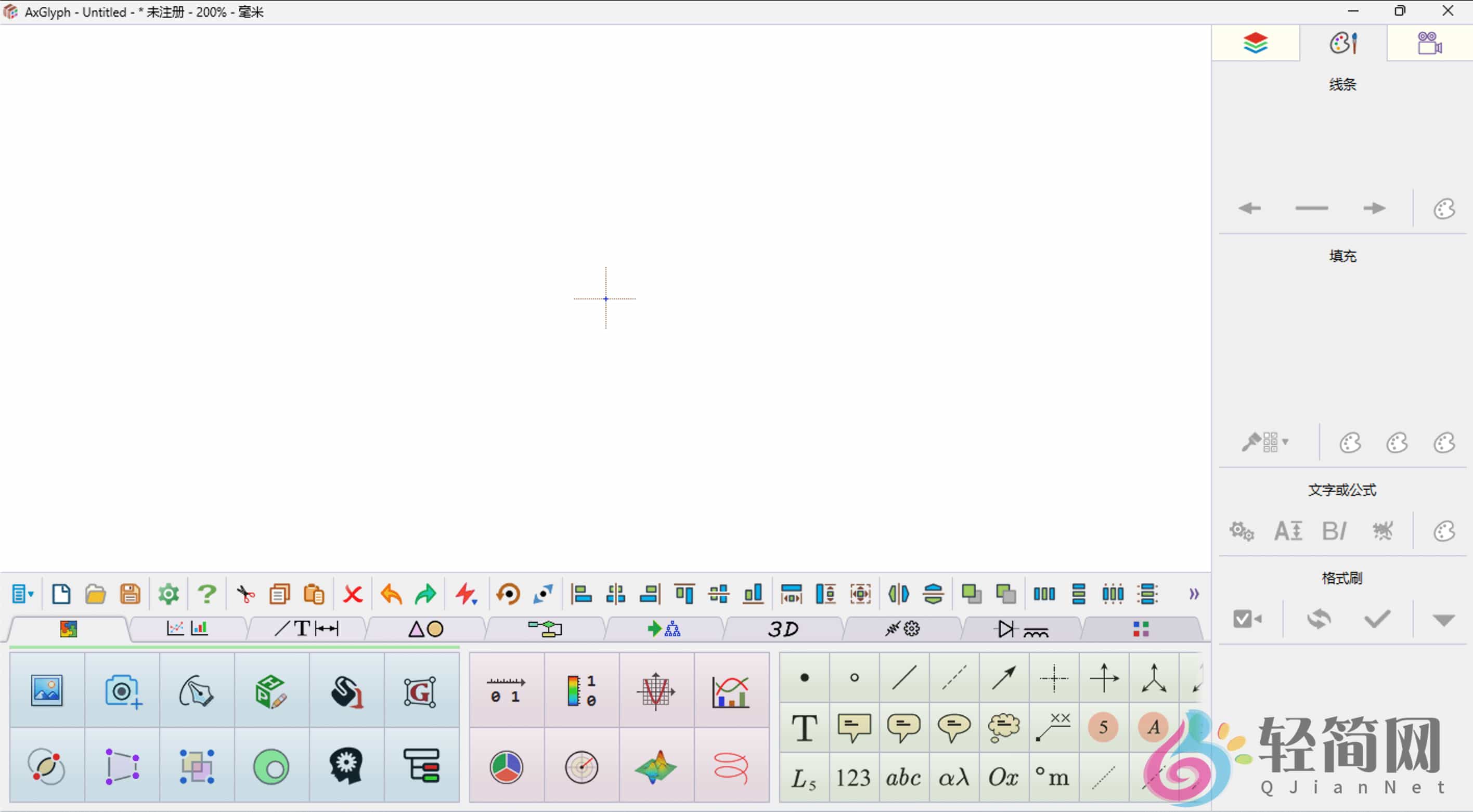Open the line color palette
Image resolution: width=1473 pixels, height=812 pixels.
coord(1444,208)
